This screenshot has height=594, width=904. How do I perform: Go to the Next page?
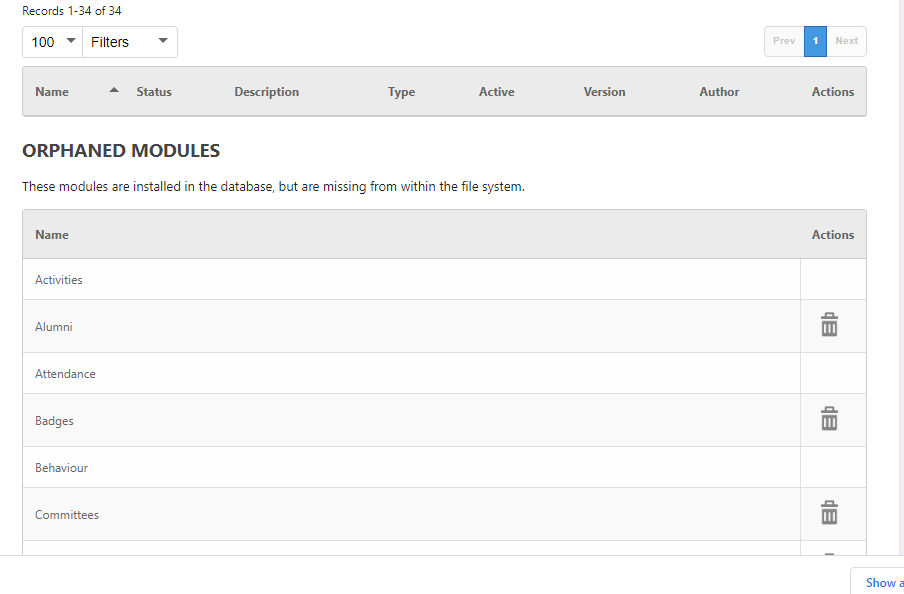click(x=846, y=41)
